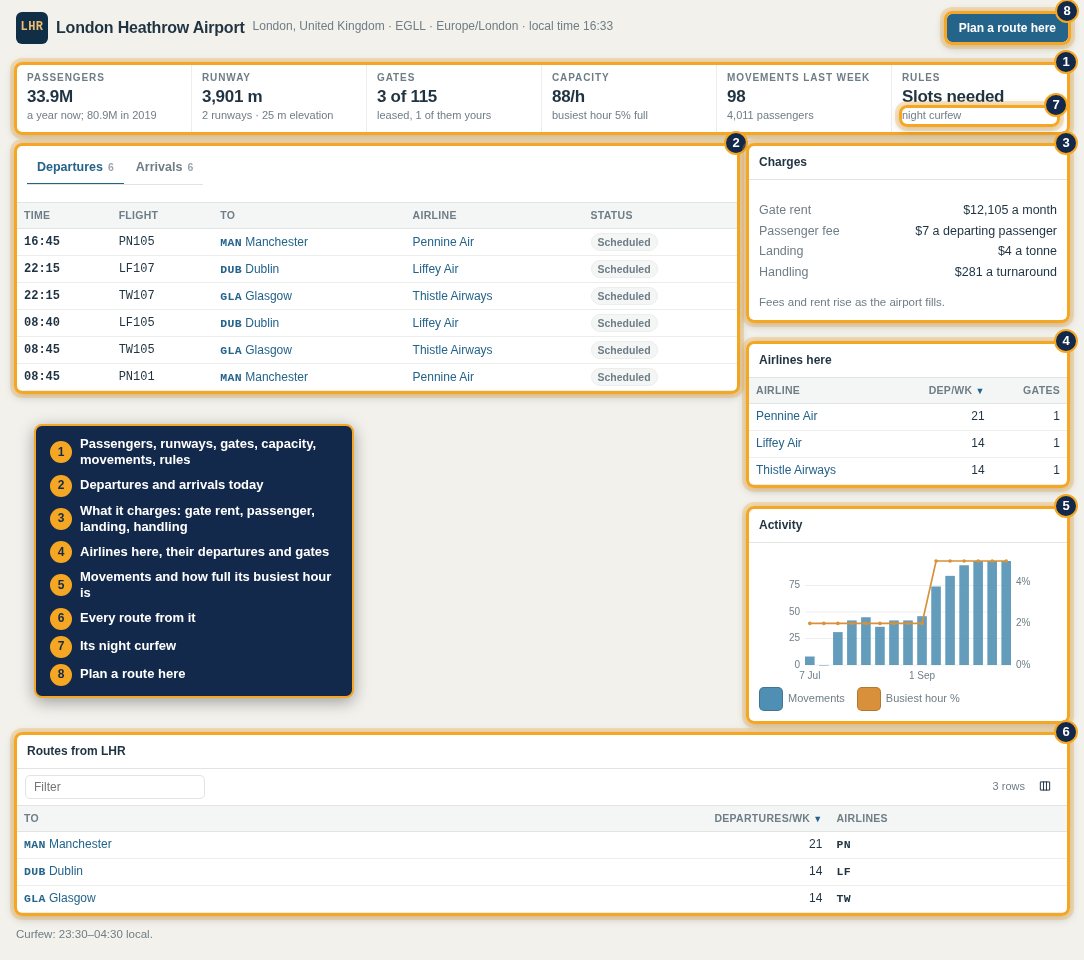Click the "3,901 m" runway value
Viewport: 1084px width, 960px height.
232,96
